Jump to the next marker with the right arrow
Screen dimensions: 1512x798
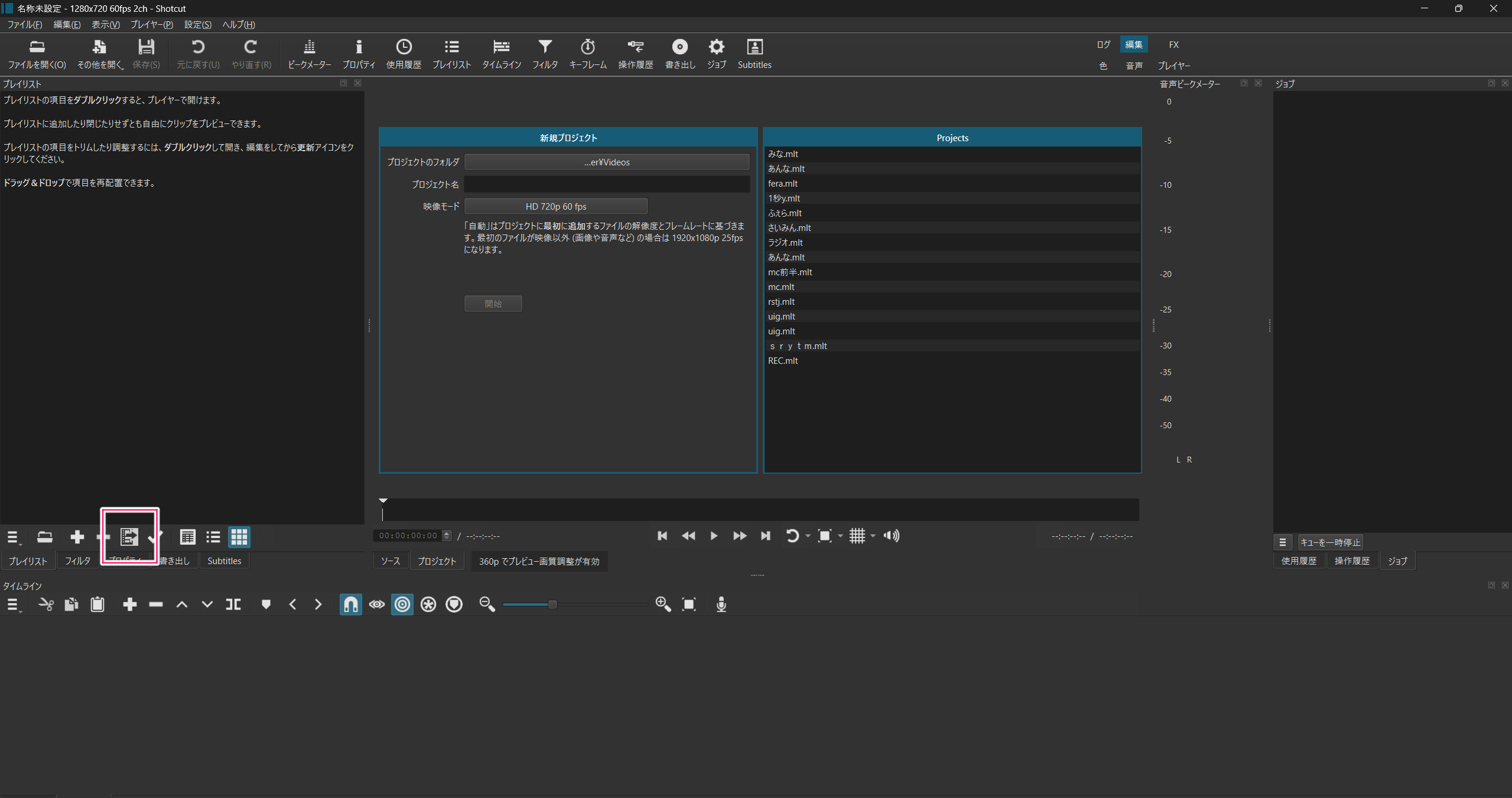pyautogui.click(x=318, y=604)
